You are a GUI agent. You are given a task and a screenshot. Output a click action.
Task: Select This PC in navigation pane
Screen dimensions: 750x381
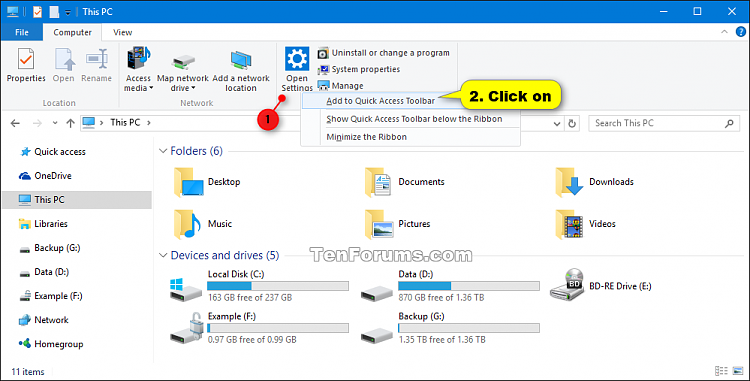point(77,199)
